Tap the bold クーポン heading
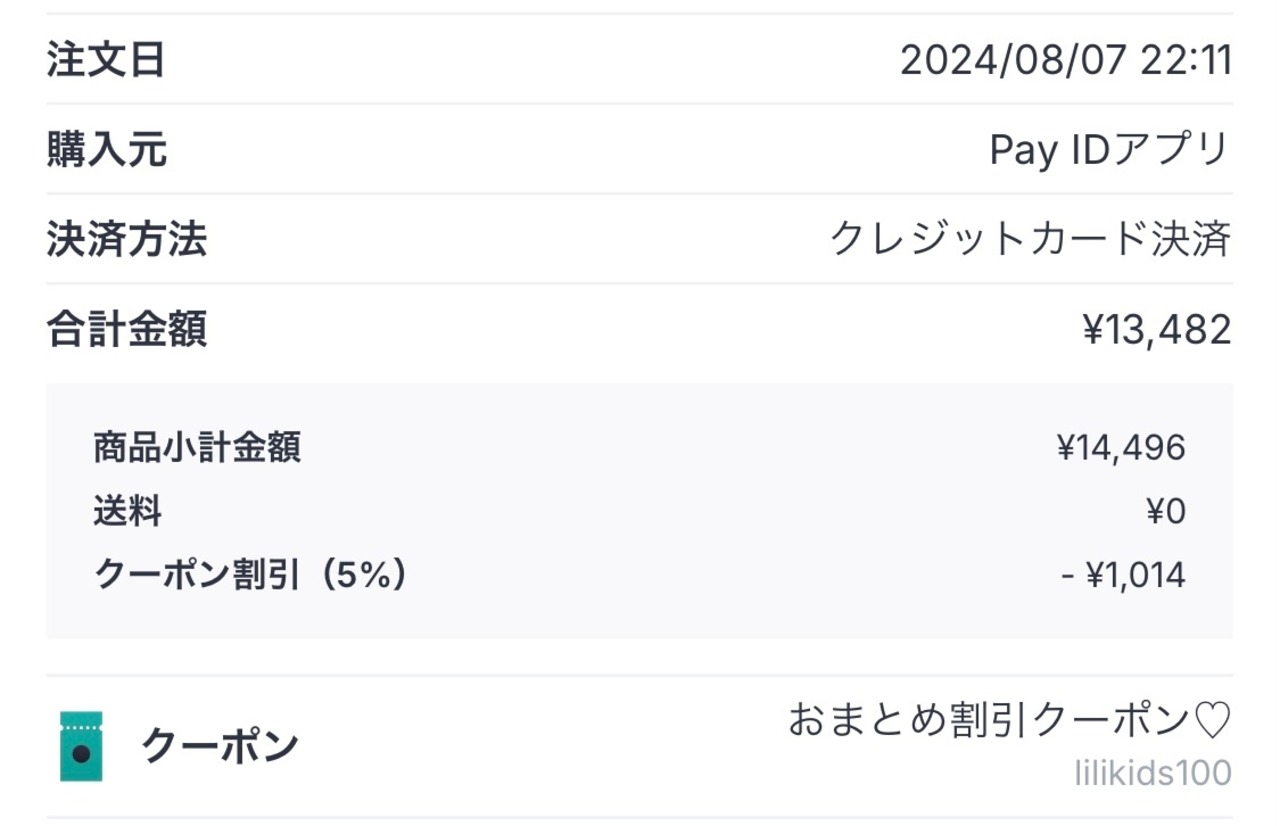 (x=220, y=747)
